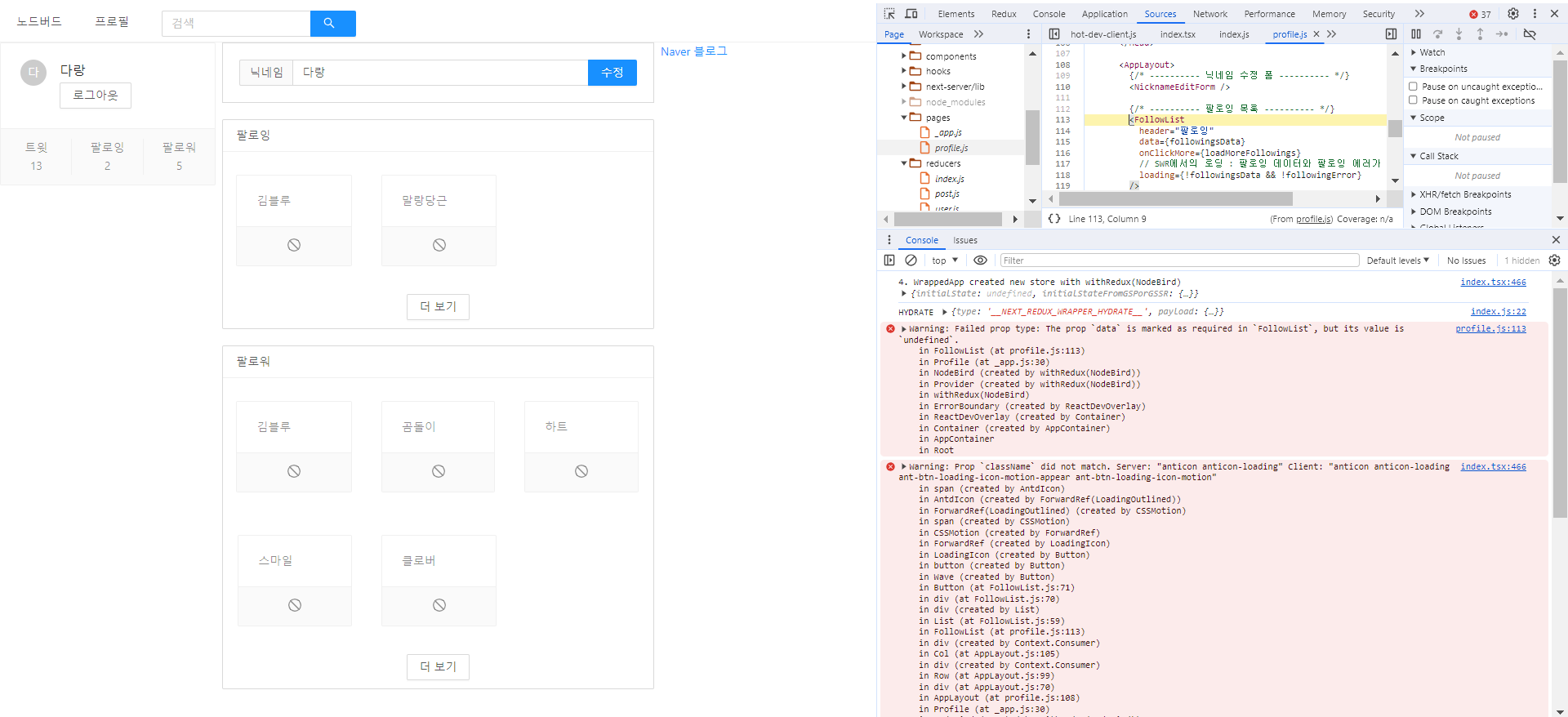Click the console Filter input field
Viewport: 1568px width, 717px height.
[1179, 261]
